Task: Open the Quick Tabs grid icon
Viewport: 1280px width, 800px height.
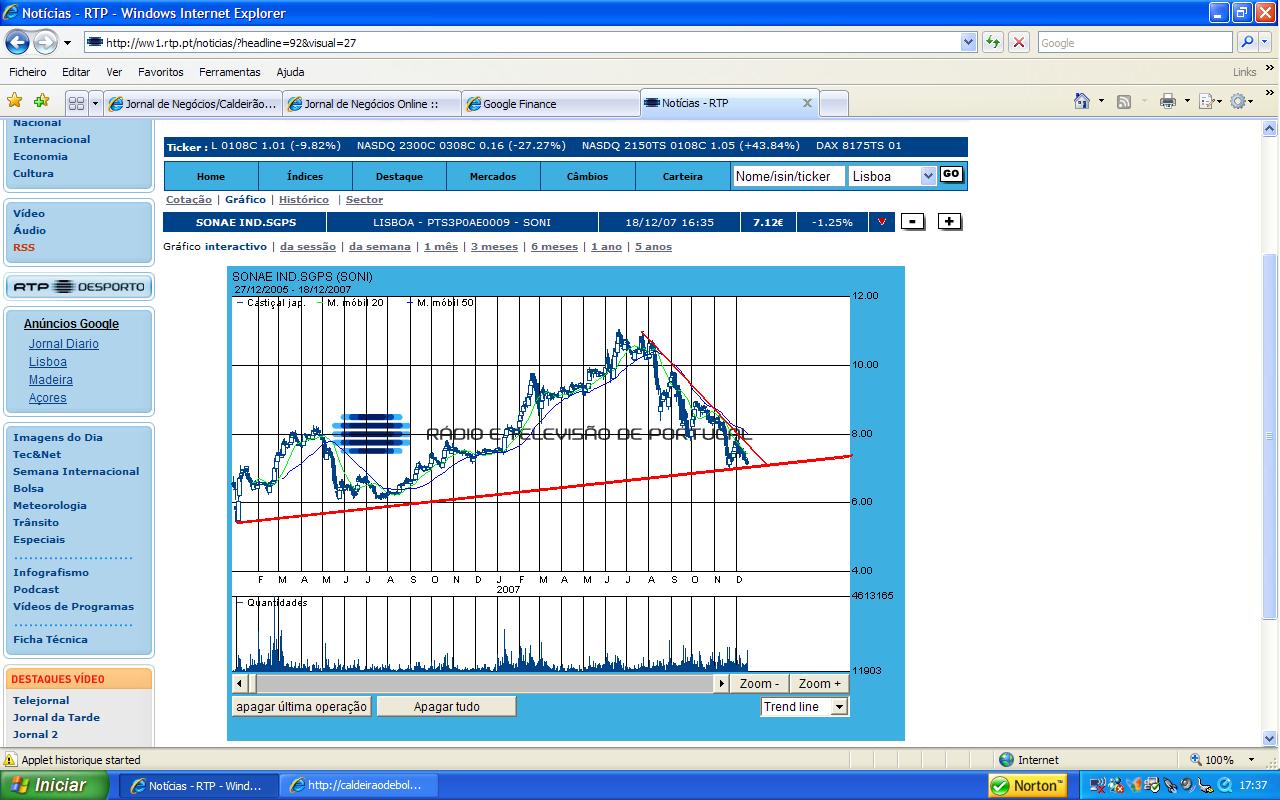Action: pos(76,103)
